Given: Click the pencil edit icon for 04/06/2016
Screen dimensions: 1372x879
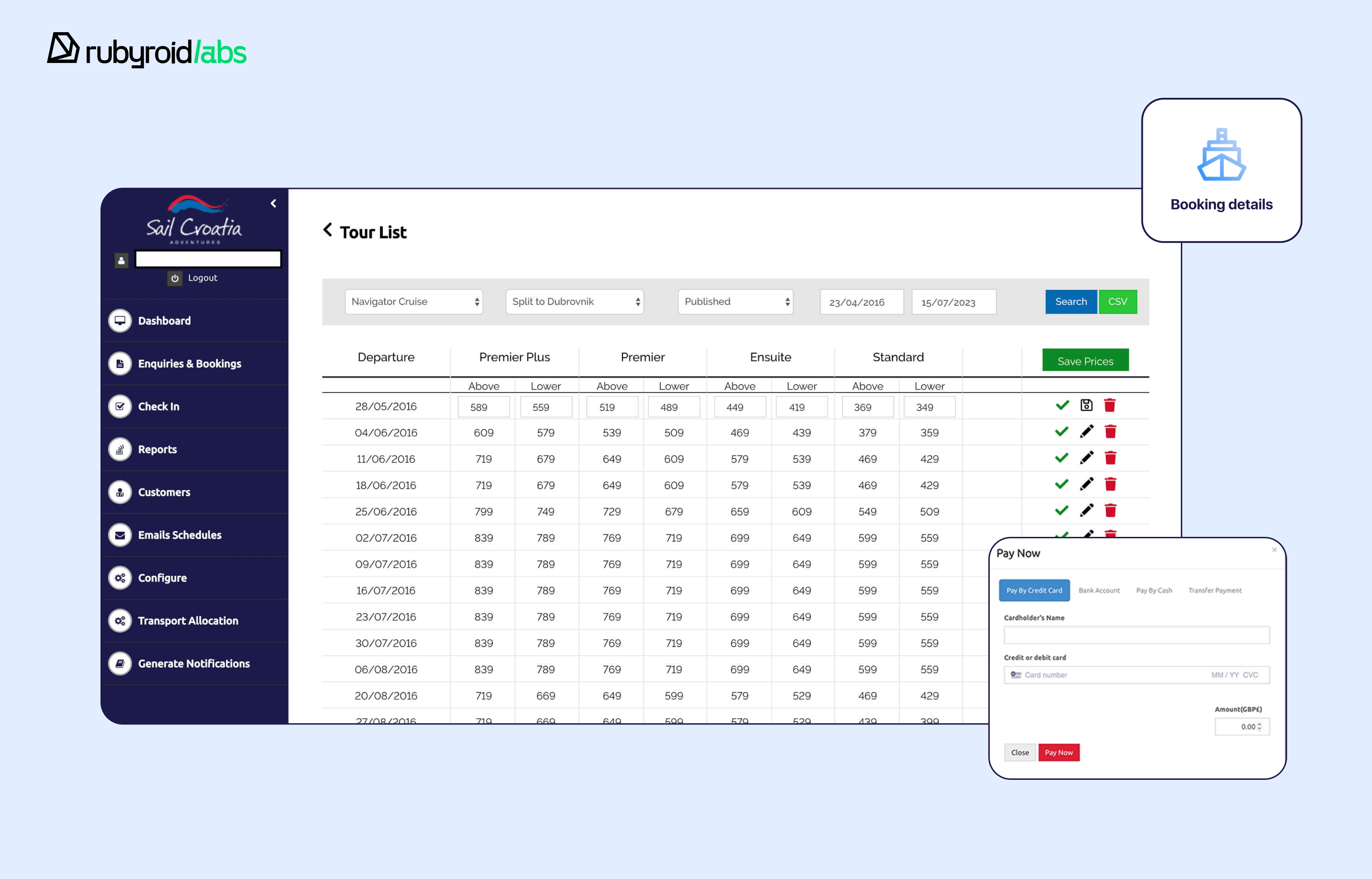Looking at the screenshot, I should pyautogui.click(x=1087, y=431).
